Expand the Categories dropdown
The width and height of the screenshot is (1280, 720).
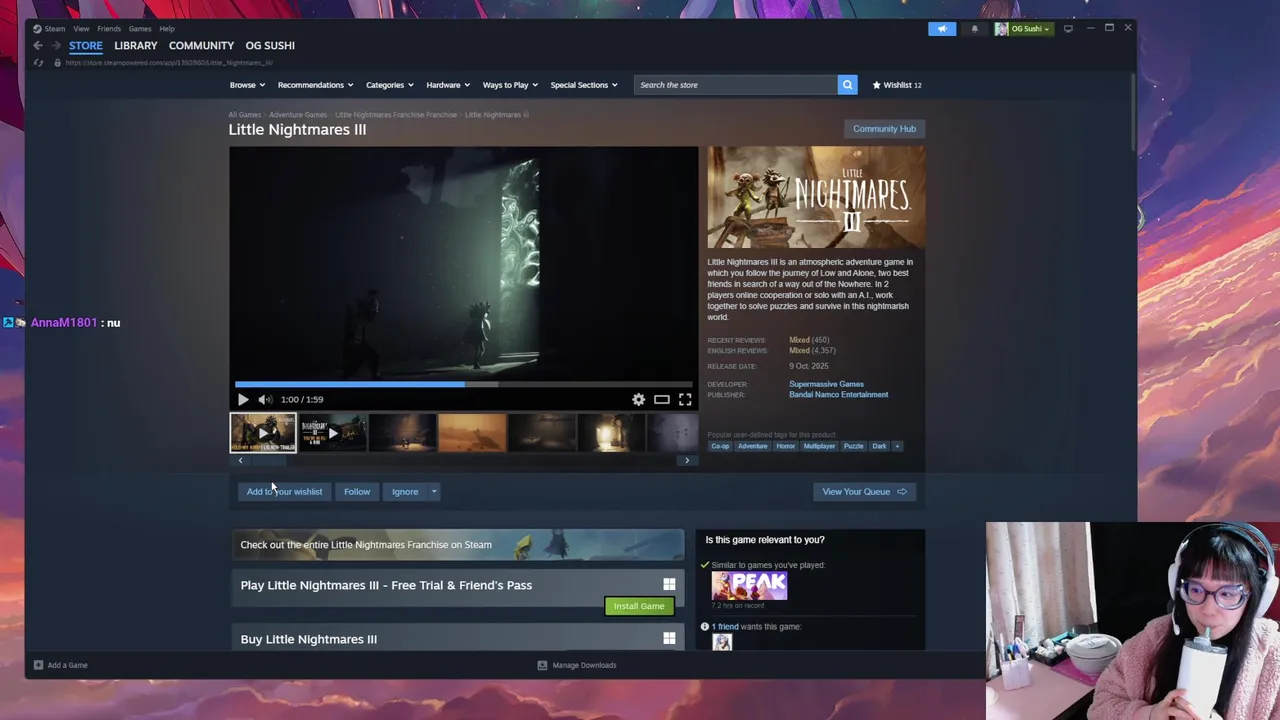click(390, 85)
